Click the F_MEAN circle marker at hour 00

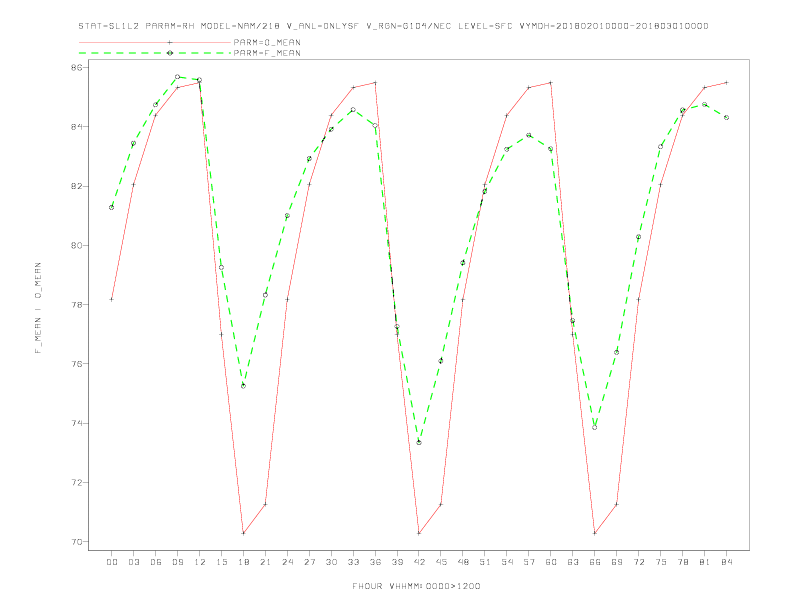pos(112,208)
